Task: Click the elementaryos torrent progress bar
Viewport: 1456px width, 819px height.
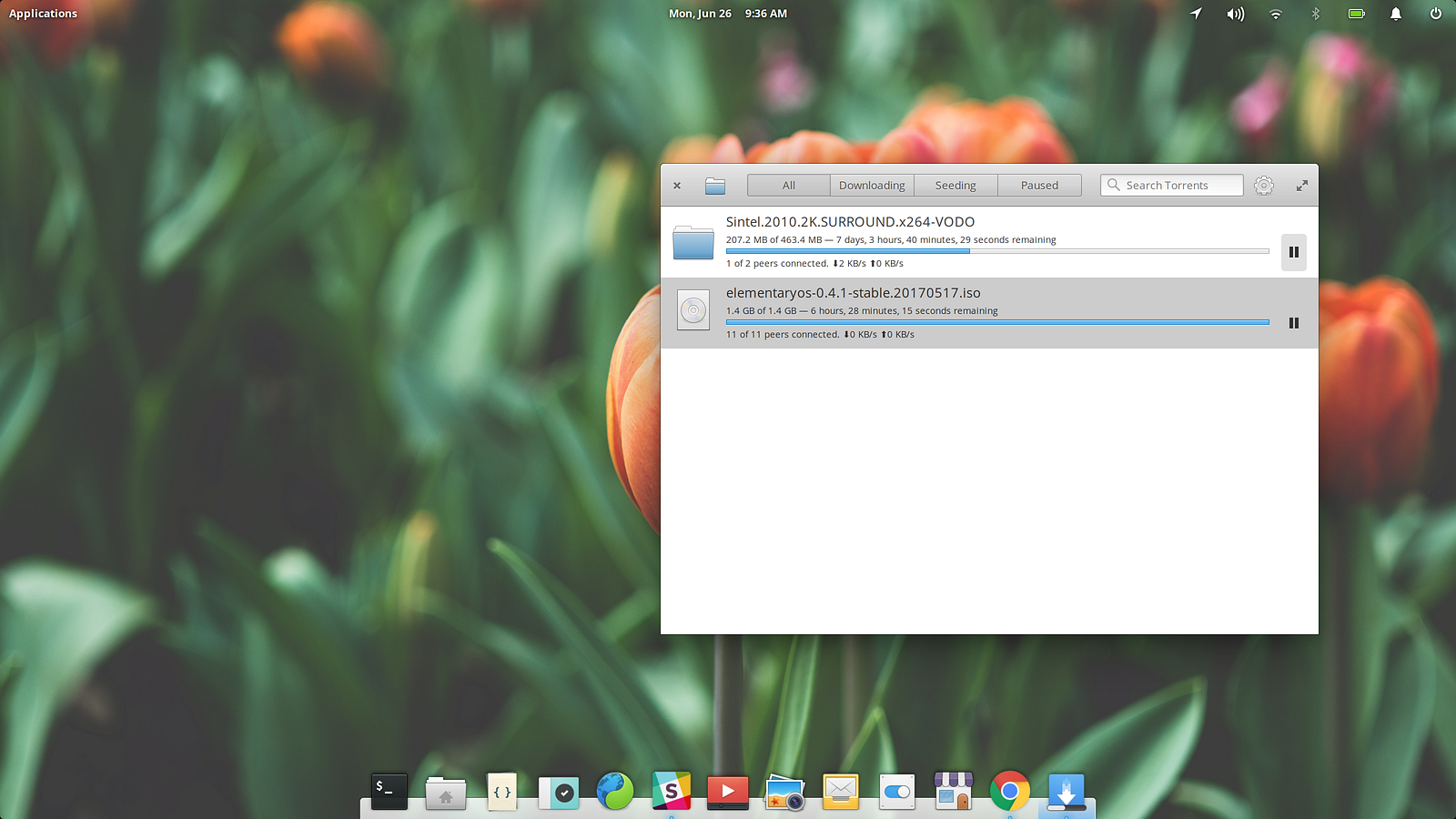Action: [x=997, y=322]
